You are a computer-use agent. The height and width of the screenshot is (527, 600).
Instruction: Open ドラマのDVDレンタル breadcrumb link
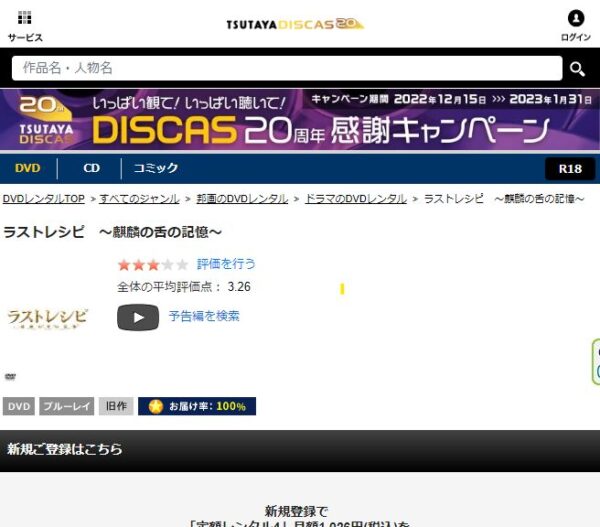[x=355, y=199]
